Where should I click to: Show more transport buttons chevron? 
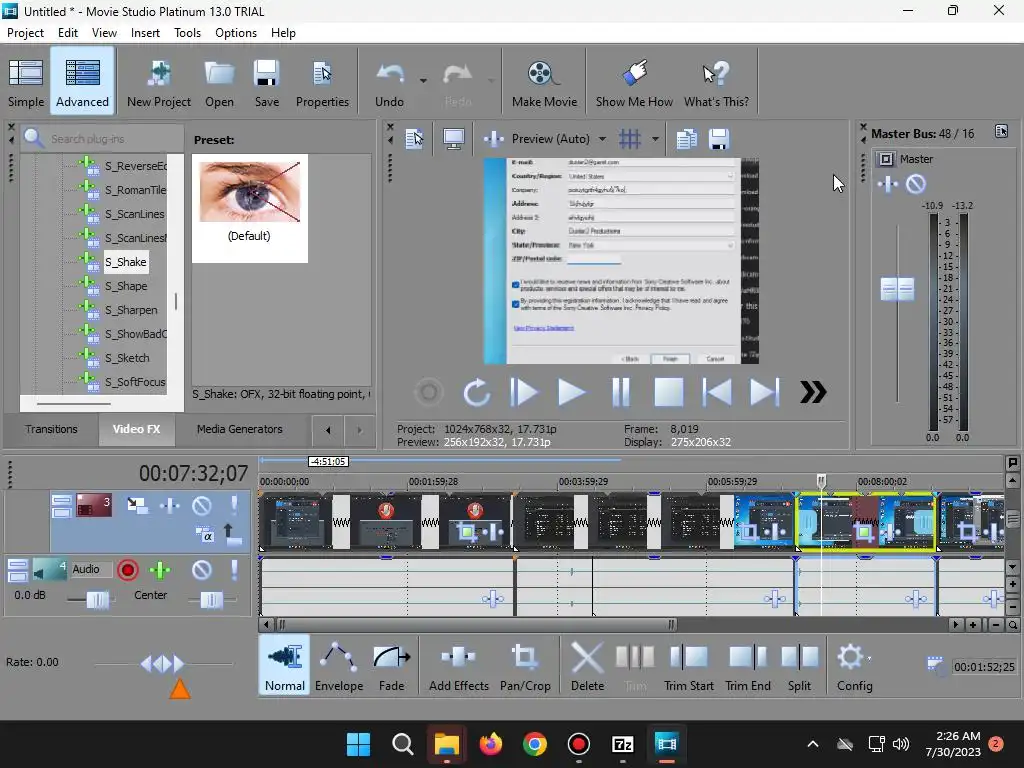coord(813,392)
